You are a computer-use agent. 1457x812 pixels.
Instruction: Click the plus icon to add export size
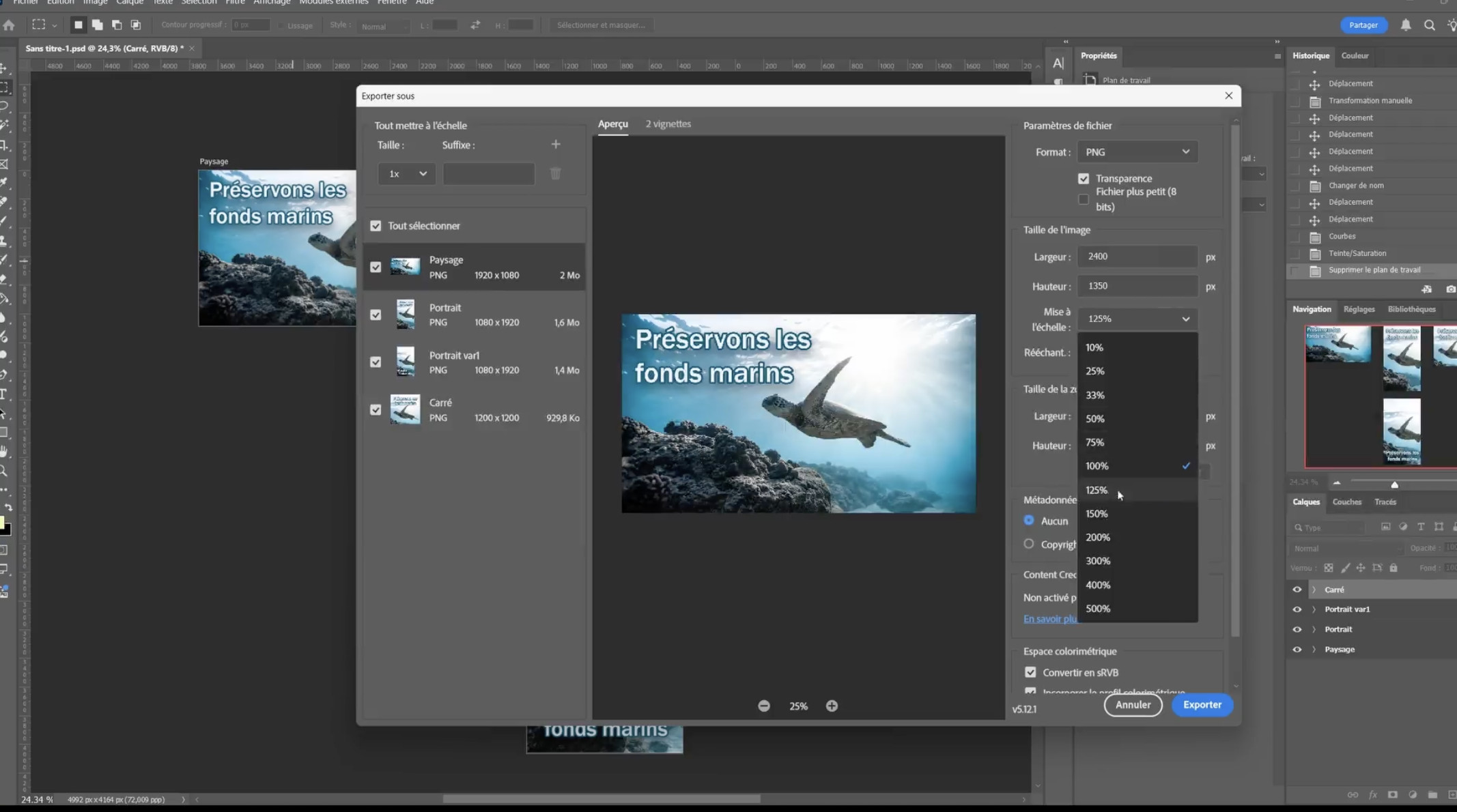coord(556,145)
